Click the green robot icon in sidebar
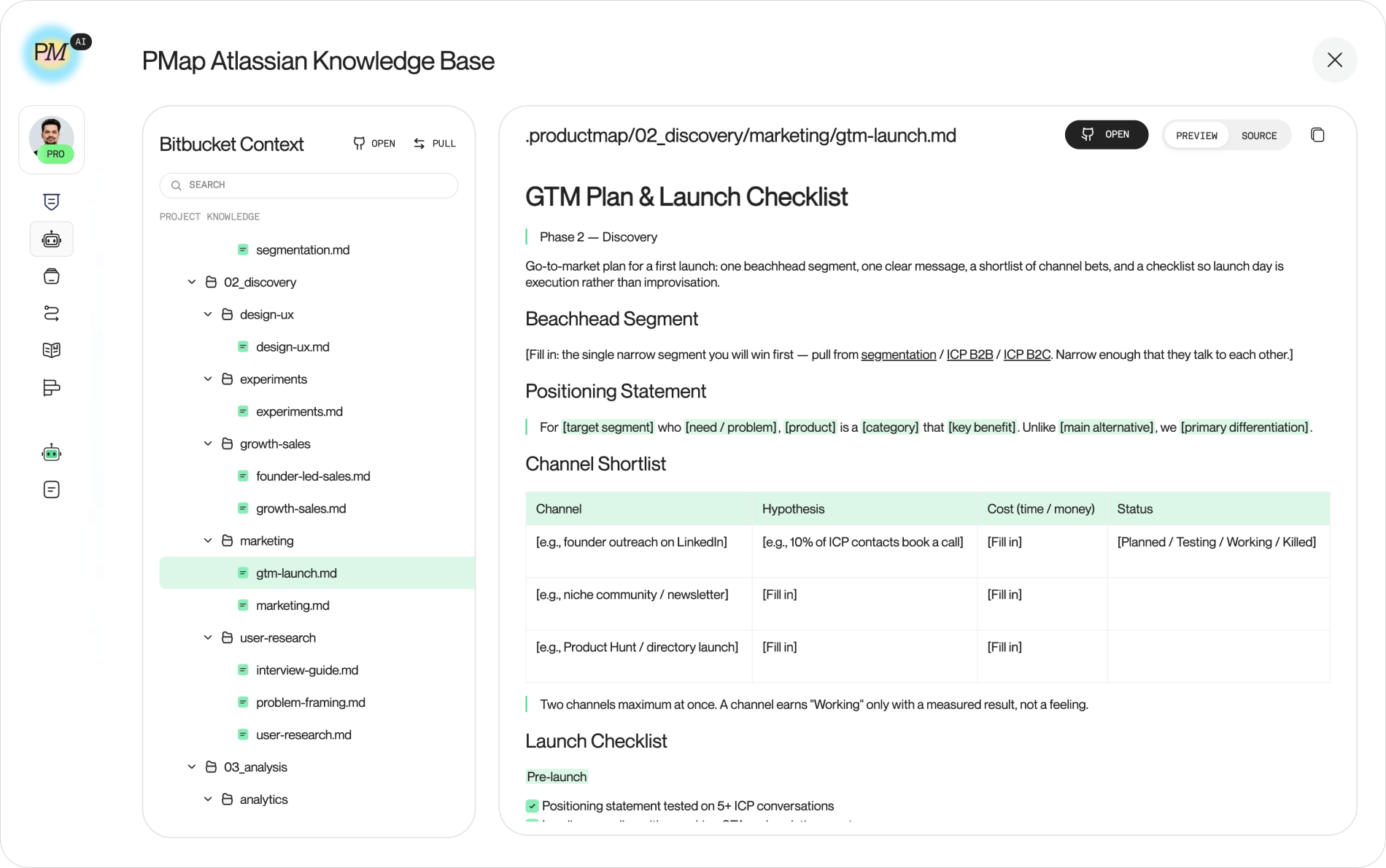This screenshot has width=1386, height=868. pos(51,453)
